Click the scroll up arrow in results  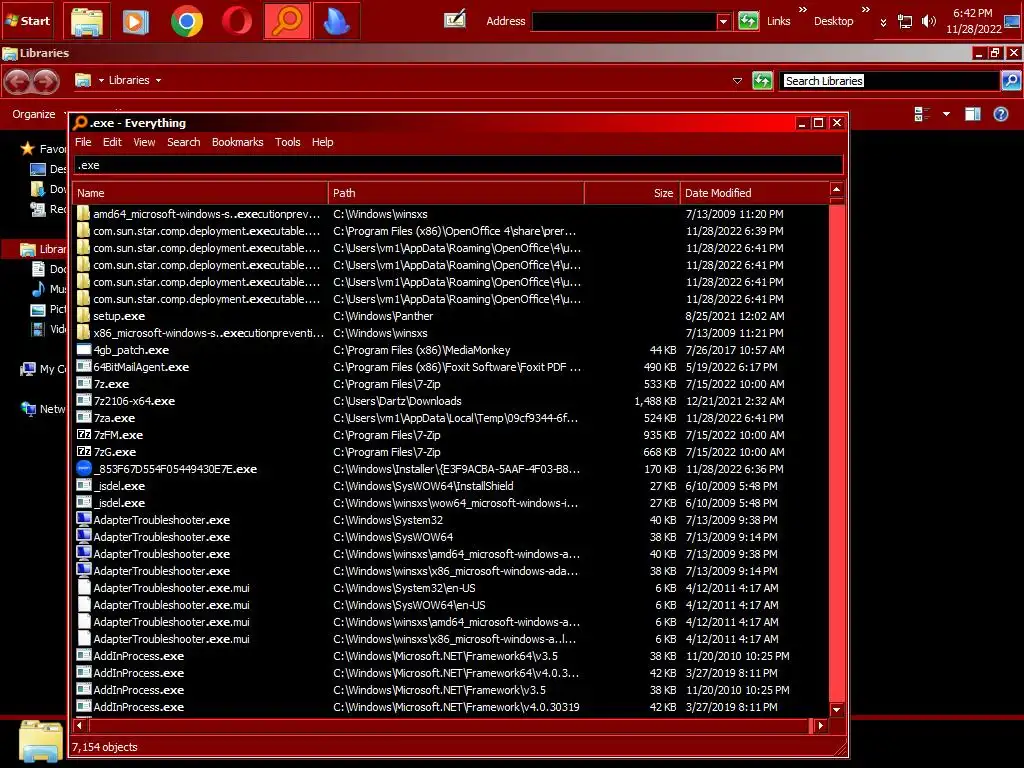837,189
